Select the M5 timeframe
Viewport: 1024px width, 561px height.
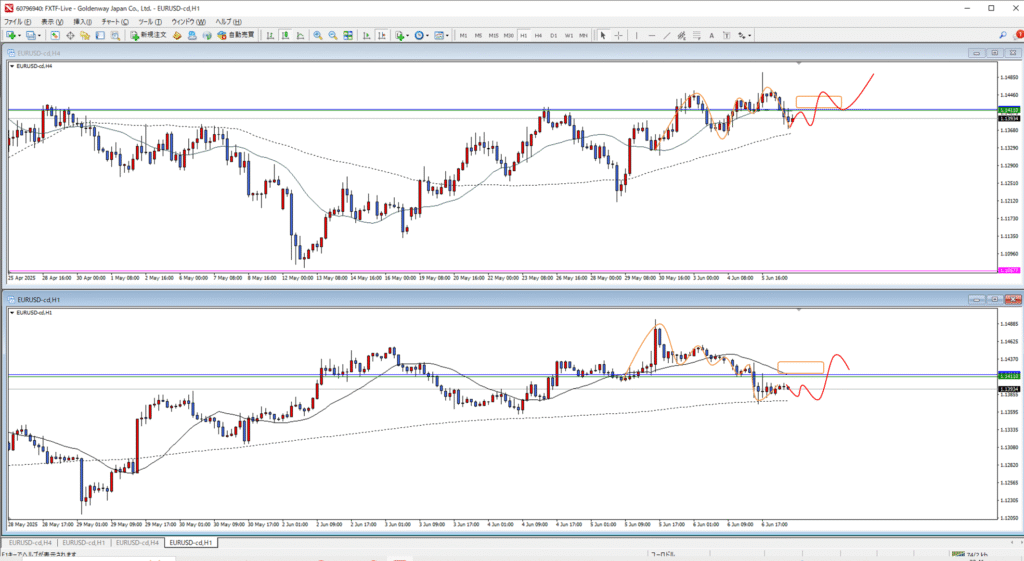(478, 35)
